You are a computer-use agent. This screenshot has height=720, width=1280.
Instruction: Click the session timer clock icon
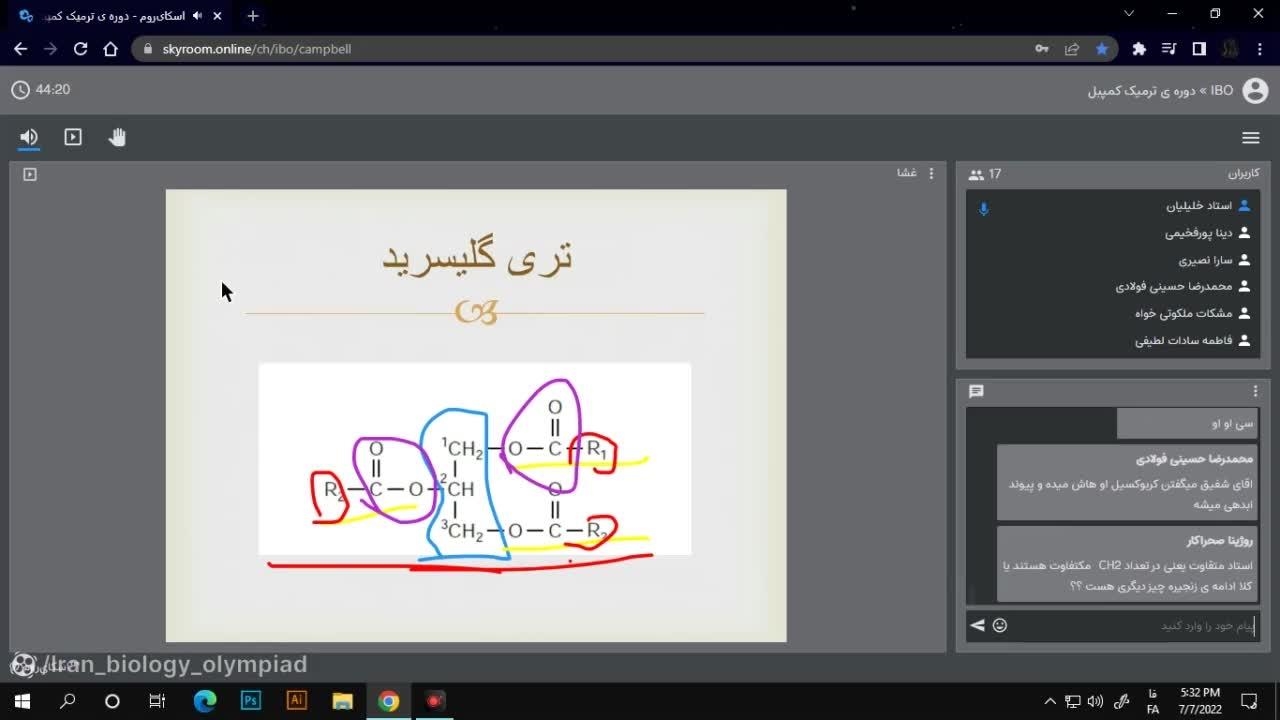click(x=20, y=90)
